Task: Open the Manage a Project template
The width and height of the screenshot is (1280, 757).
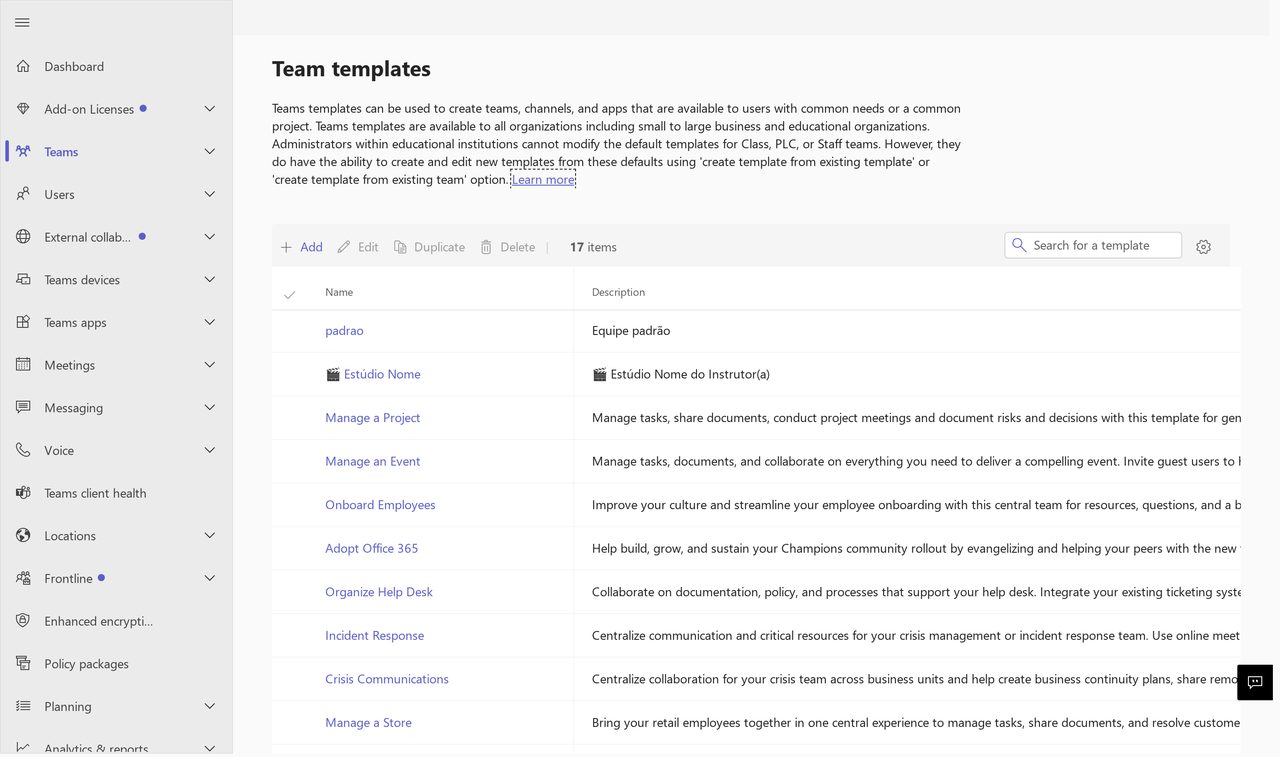Action: [372, 418]
